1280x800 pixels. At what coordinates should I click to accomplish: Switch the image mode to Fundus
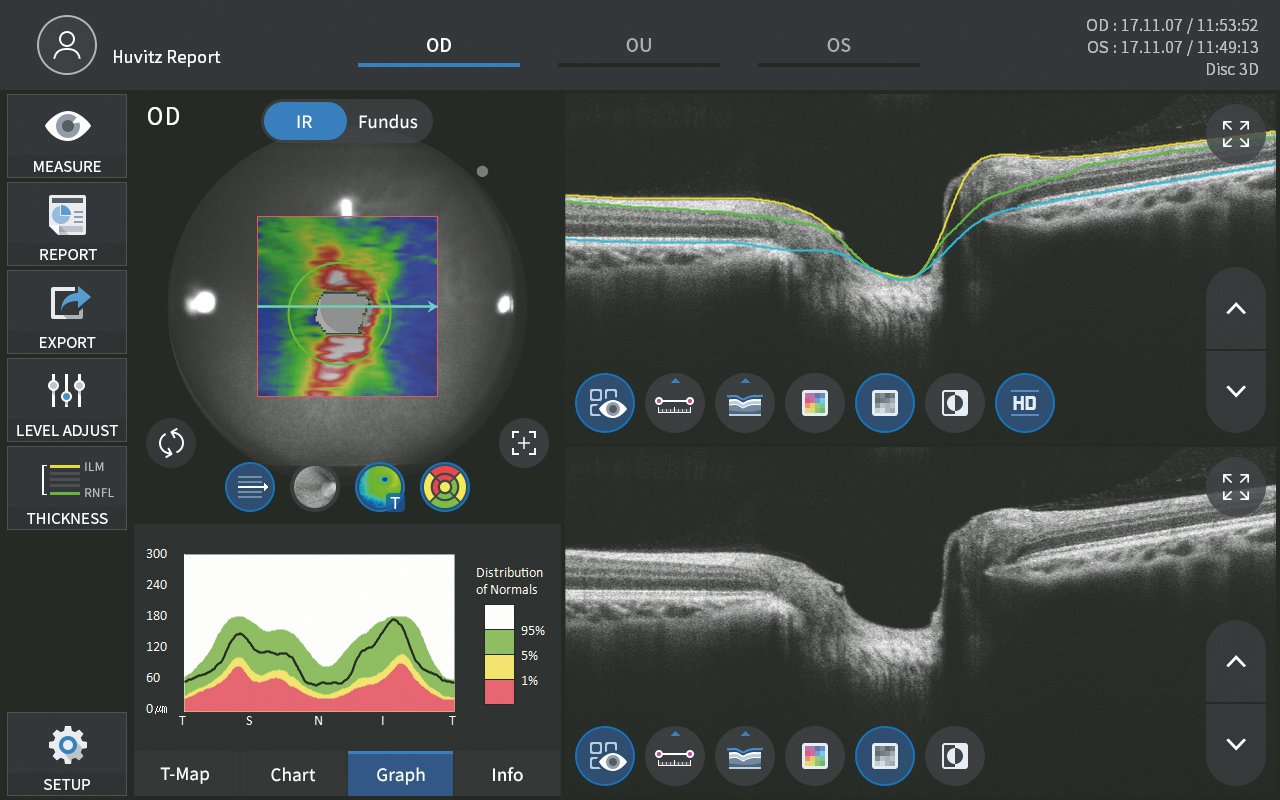388,122
